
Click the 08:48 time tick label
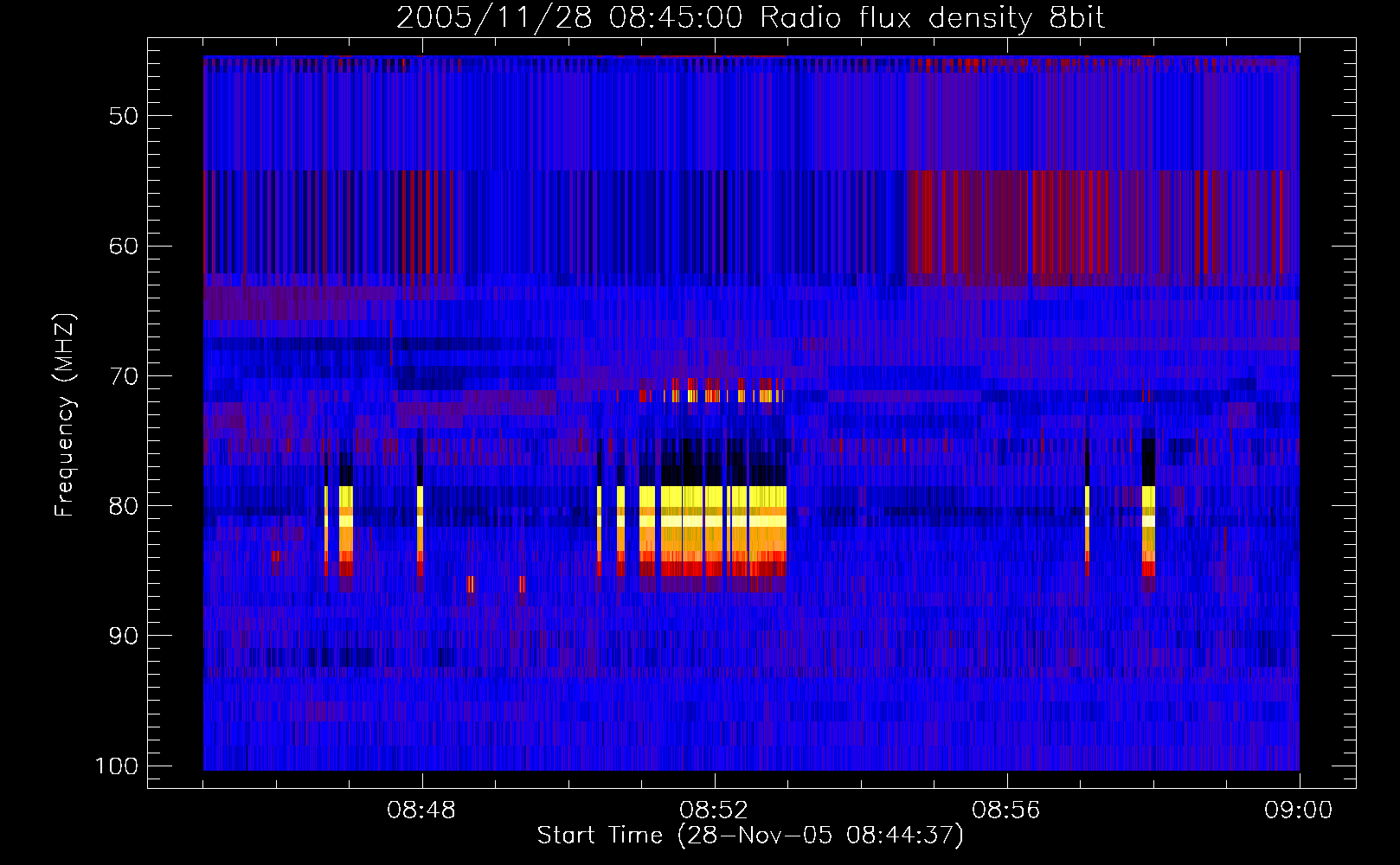coord(421,811)
